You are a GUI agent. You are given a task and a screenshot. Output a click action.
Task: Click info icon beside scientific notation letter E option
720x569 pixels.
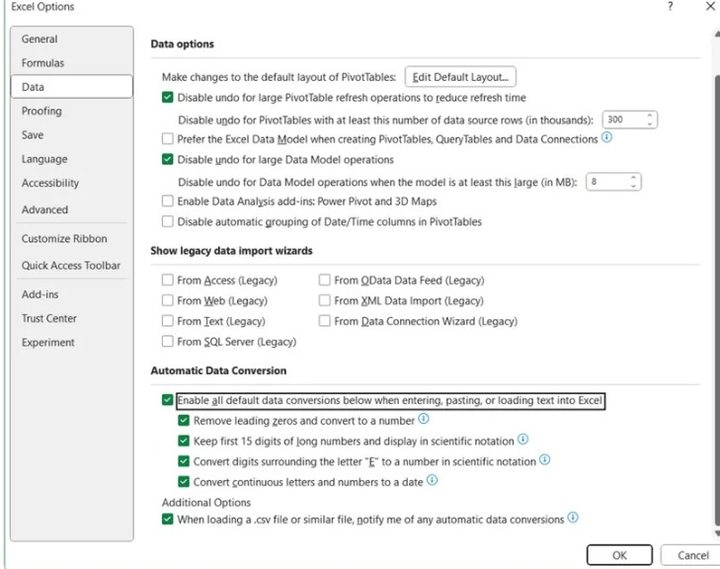pyautogui.click(x=545, y=461)
